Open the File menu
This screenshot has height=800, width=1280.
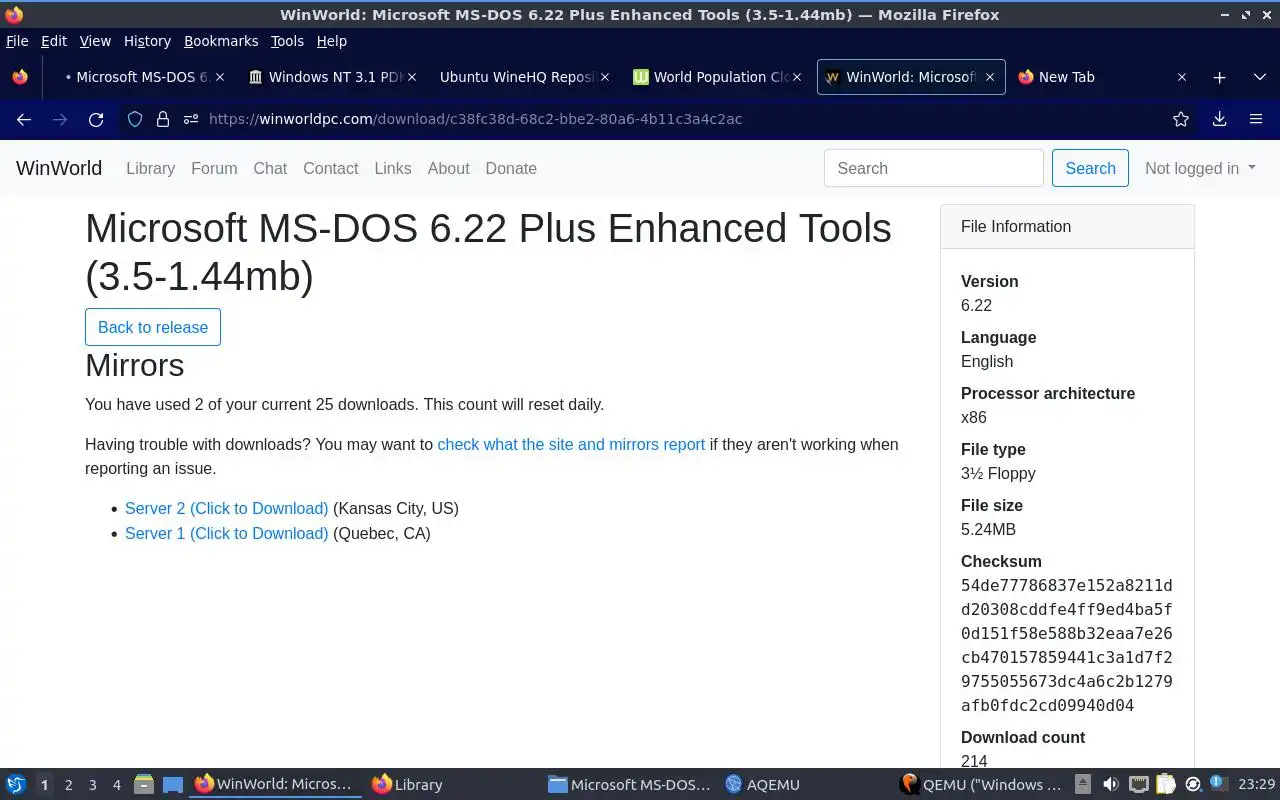tap(17, 41)
